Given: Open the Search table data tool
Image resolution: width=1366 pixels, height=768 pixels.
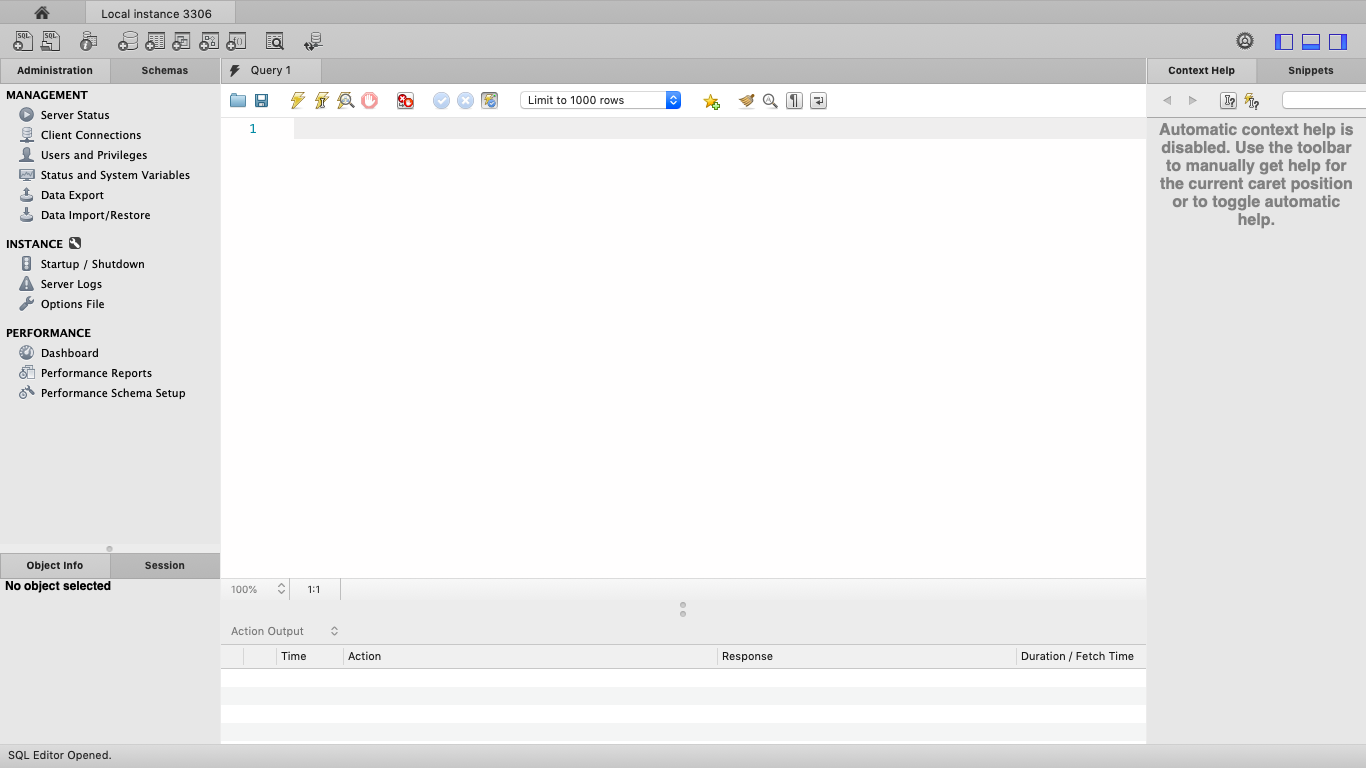Looking at the screenshot, I should point(274,40).
